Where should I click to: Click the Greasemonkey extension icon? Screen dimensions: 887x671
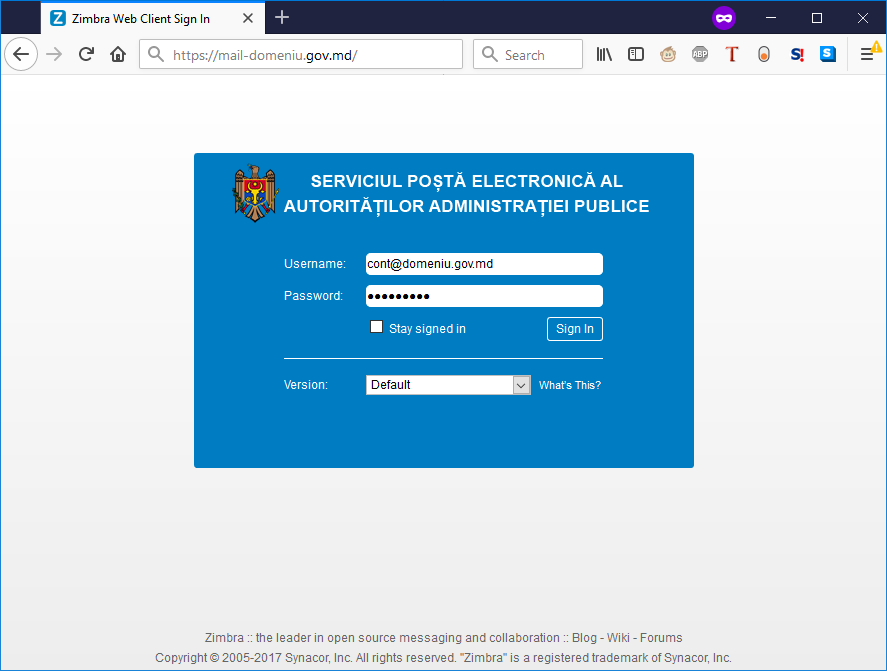point(667,54)
